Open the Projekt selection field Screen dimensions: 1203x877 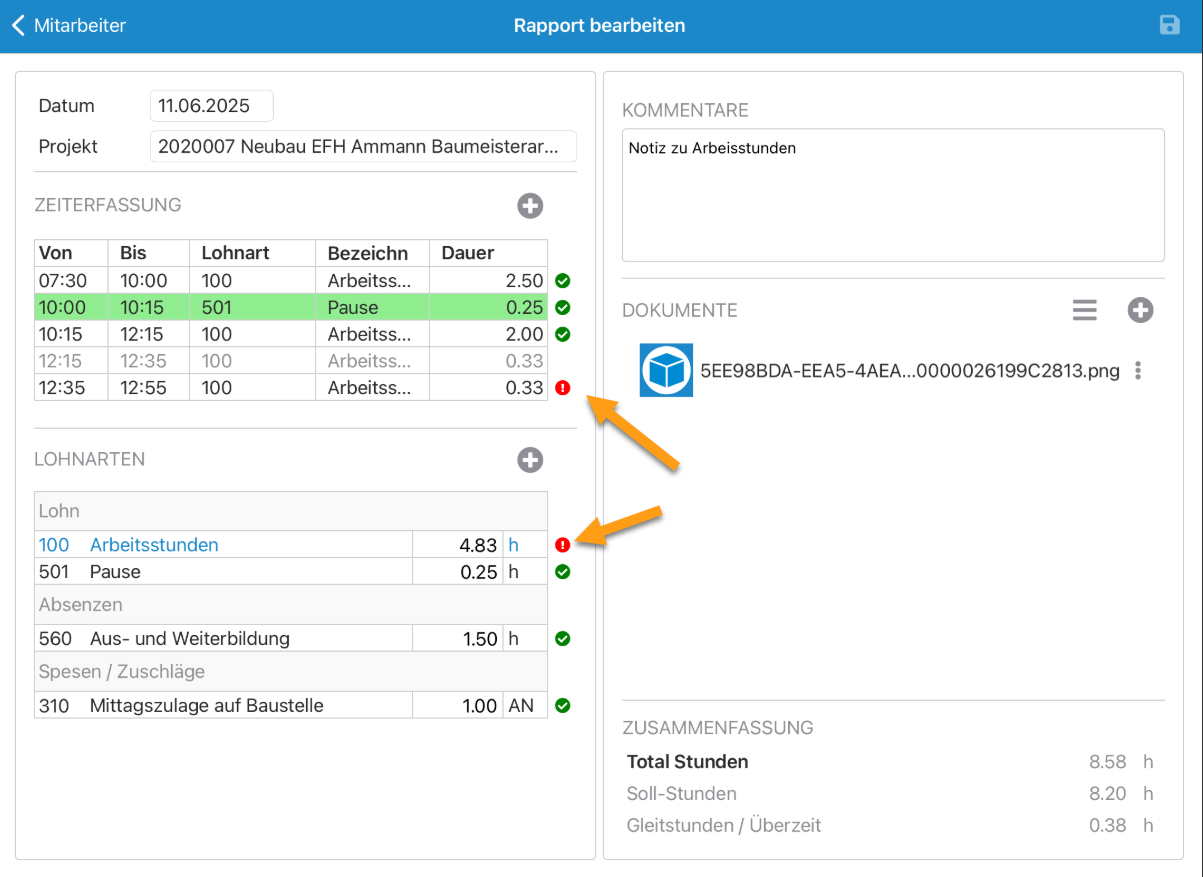point(362,146)
